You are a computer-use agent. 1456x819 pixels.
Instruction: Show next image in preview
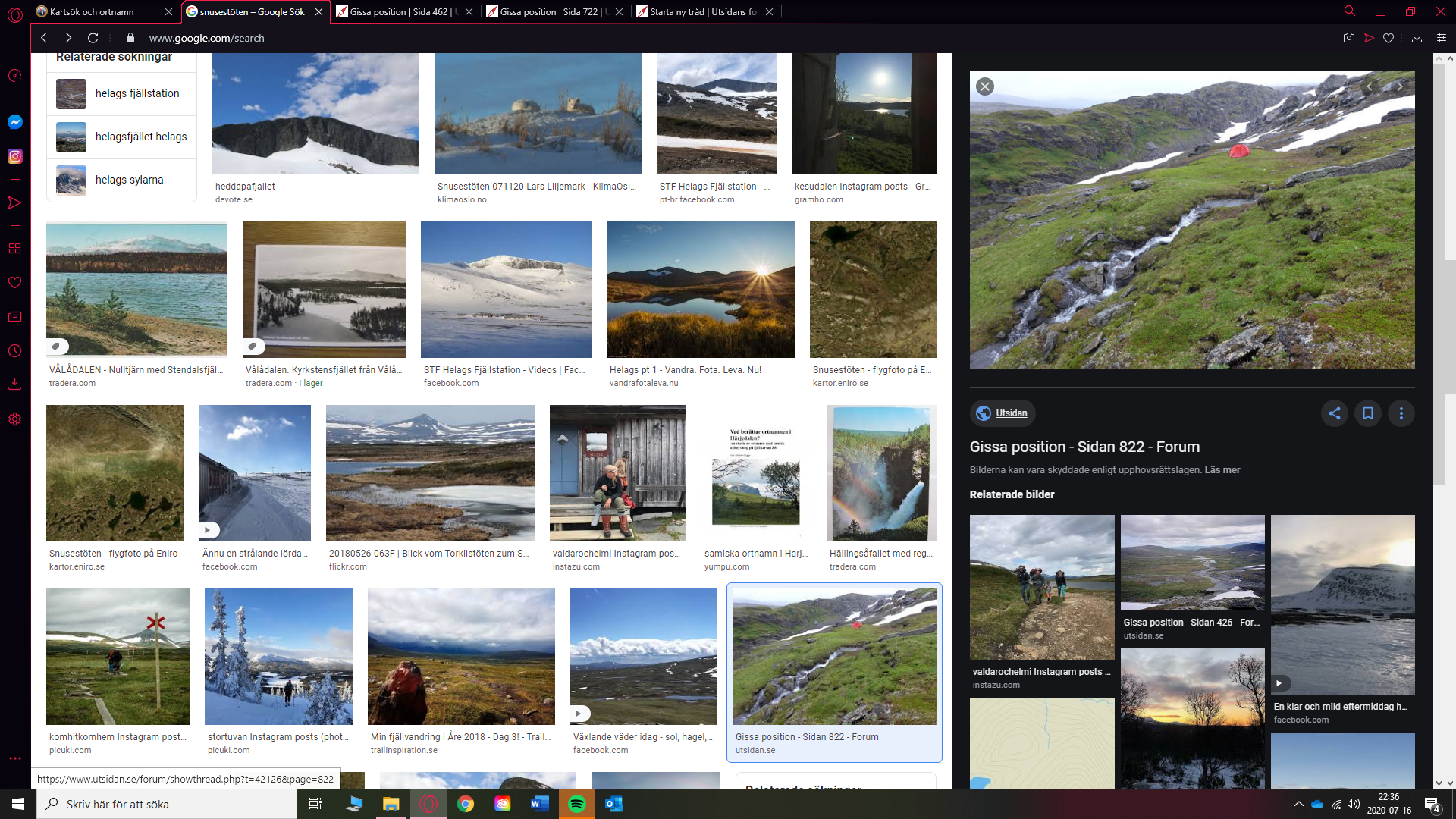point(1400,87)
